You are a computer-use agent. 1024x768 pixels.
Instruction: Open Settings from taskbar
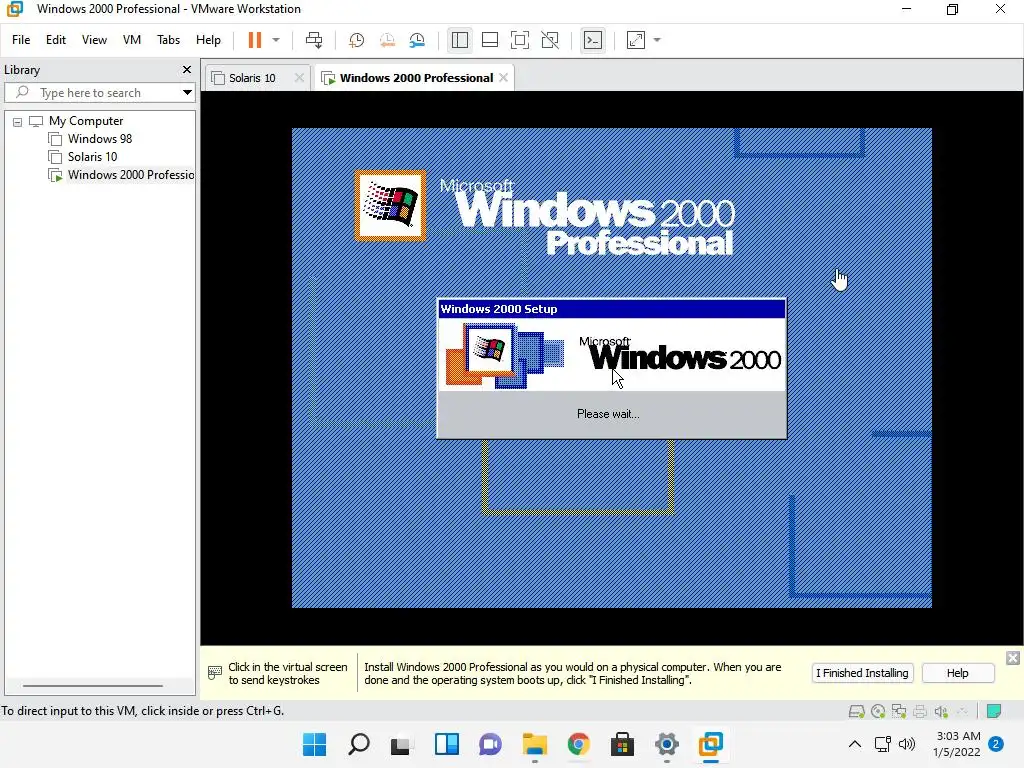click(667, 744)
